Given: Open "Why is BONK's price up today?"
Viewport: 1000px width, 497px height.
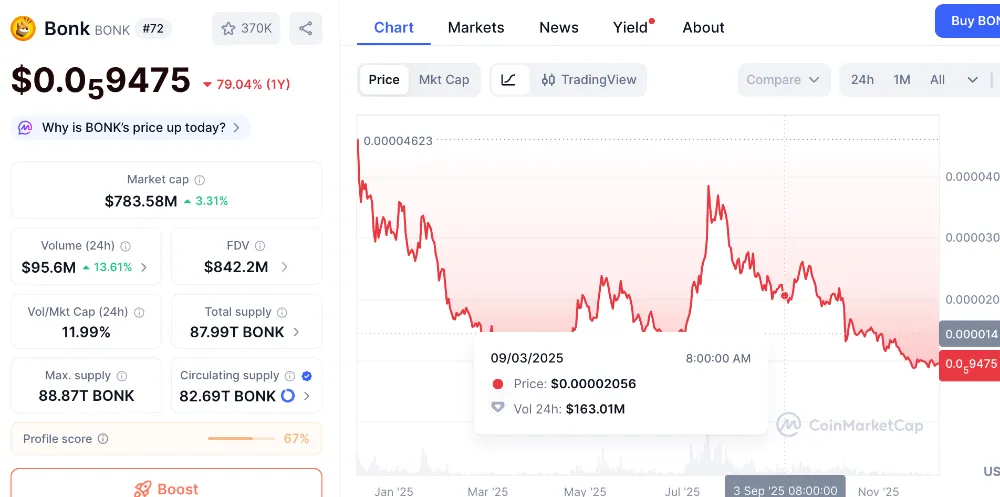Looking at the screenshot, I should coord(131,128).
